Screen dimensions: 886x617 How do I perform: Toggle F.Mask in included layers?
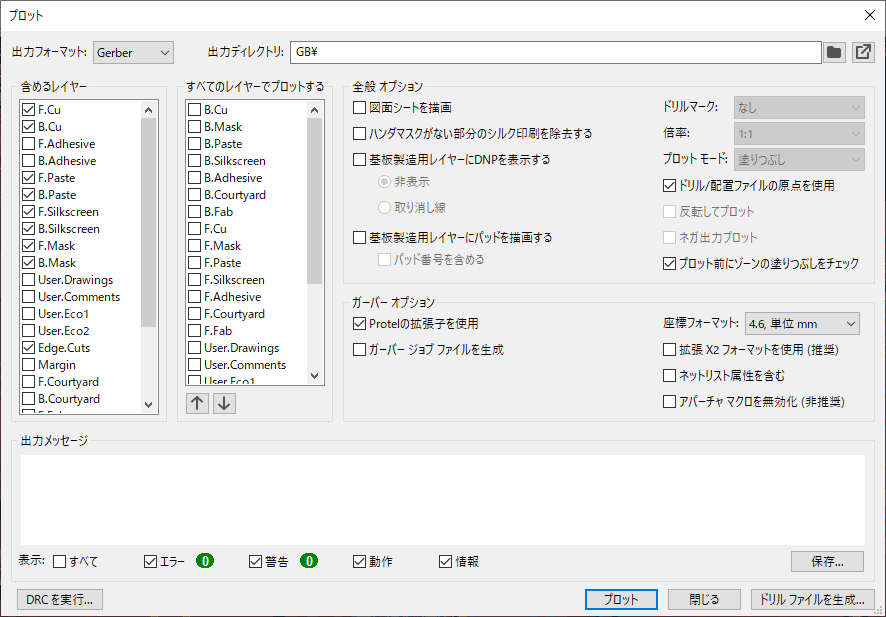tap(28, 246)
